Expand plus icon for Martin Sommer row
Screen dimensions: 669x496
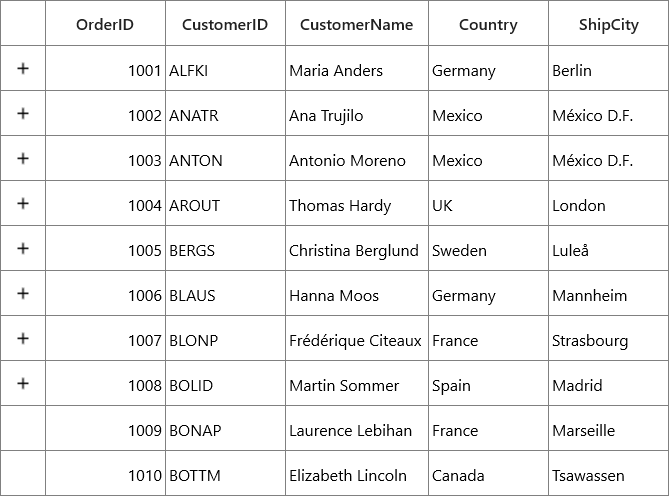23,383
